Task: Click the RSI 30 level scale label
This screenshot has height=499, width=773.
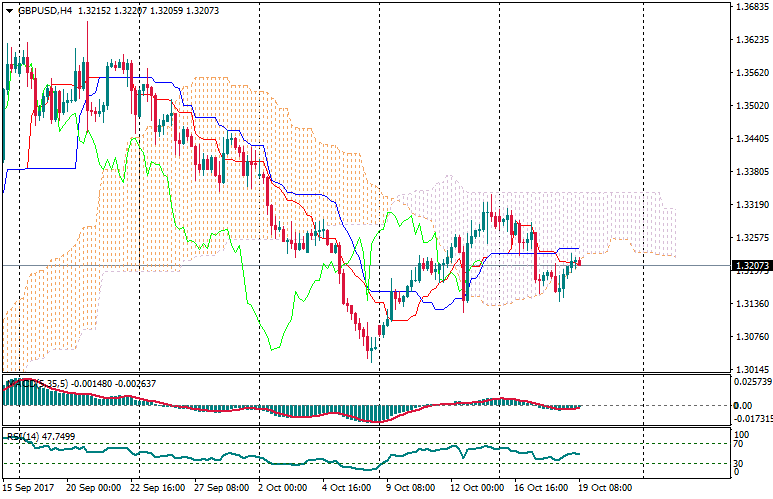Action: [739, 463]
